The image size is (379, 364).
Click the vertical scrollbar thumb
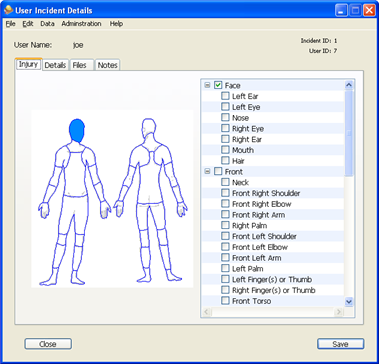pyautogui.click(x=349, y=133)
